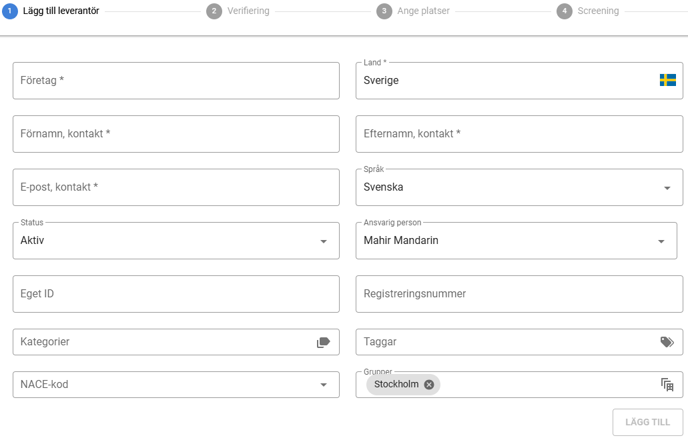Click into the Registreringsnummer field

pos(518,294)
